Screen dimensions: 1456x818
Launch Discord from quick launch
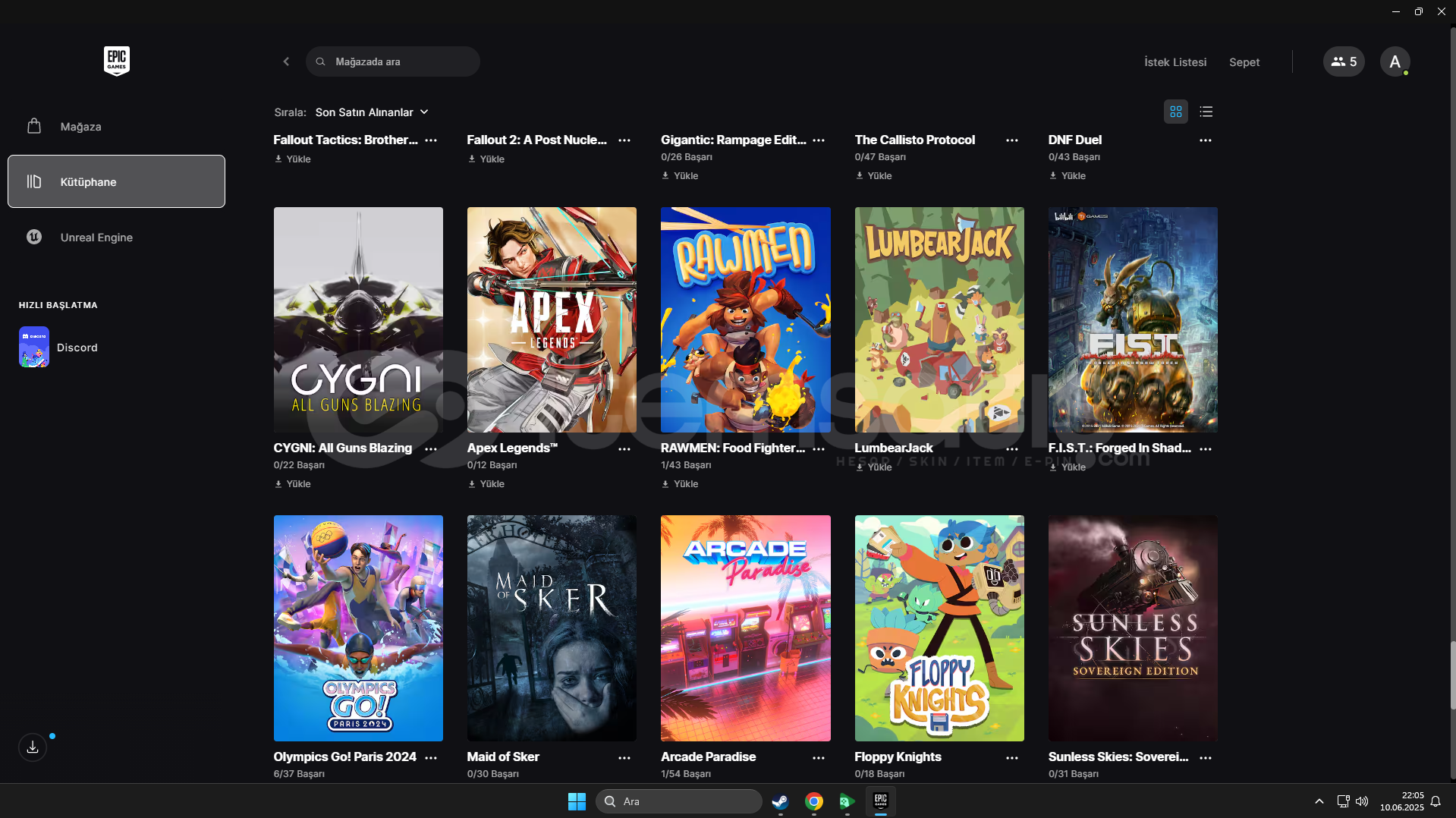click(58, 347)
